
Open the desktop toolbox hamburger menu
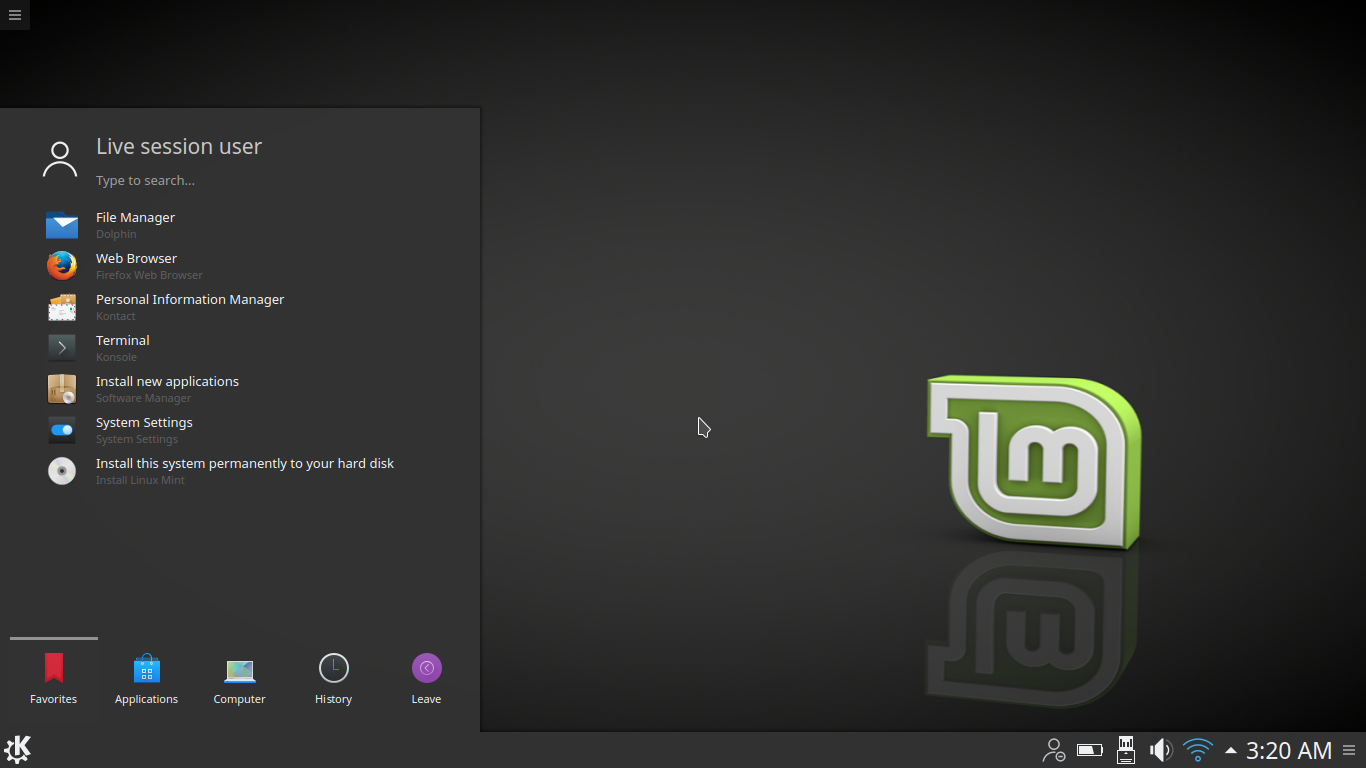14,14
